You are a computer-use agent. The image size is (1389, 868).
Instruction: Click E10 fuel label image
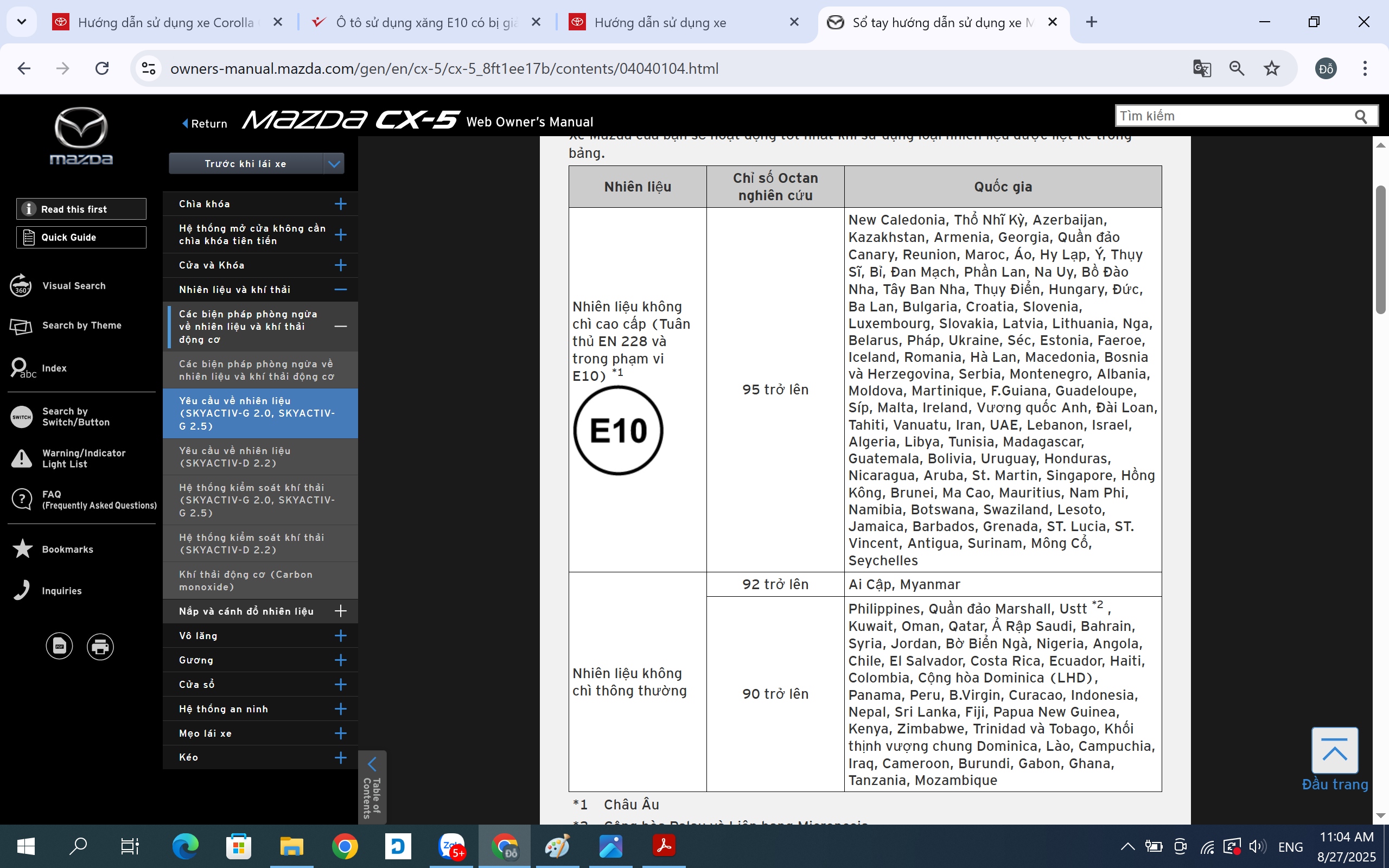point(618,430)
